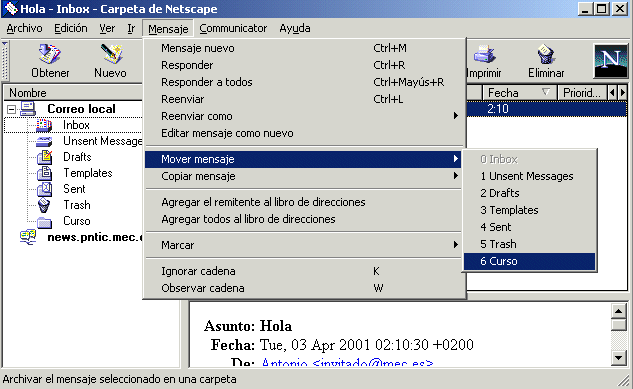The width and height of the screenshot is (633, 389).
Task: Click the Nuevo message toolbar icon
Action: [x=111, y=54]
